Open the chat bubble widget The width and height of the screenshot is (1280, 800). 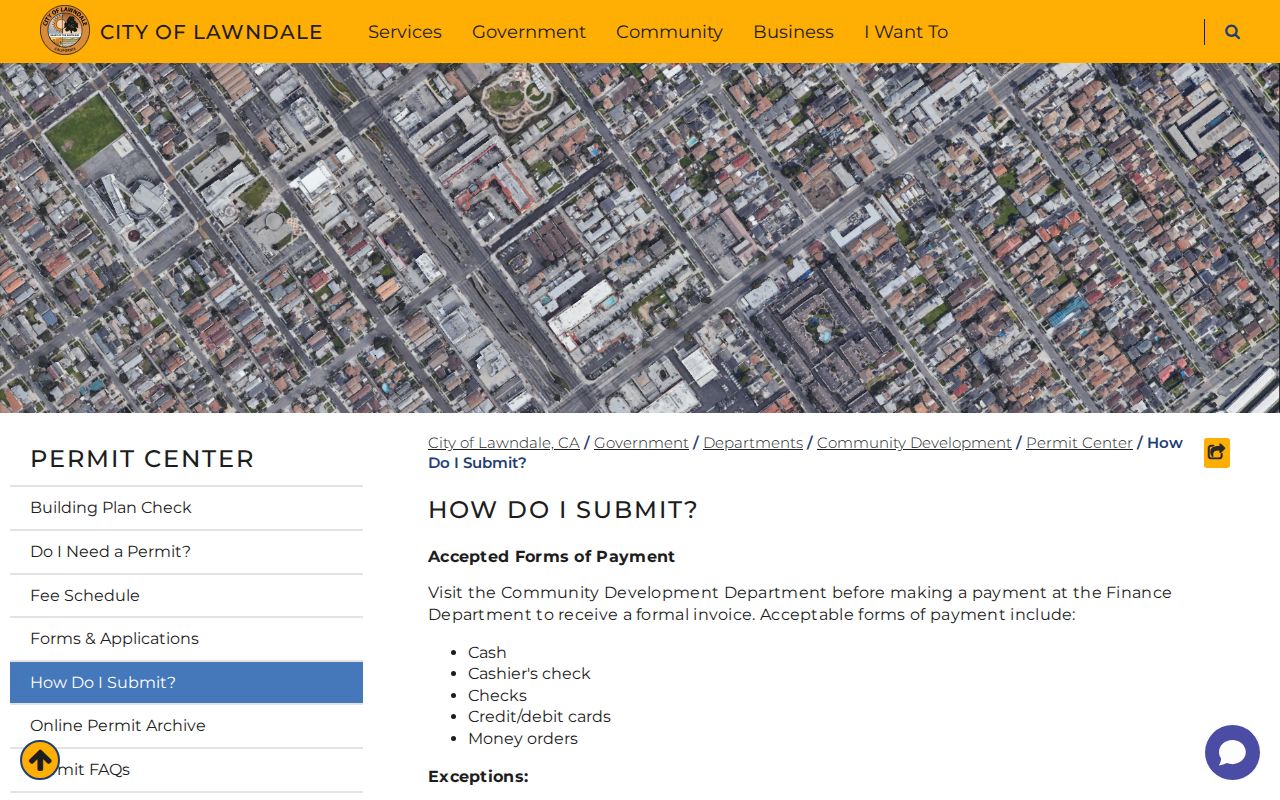(1232, 752)
